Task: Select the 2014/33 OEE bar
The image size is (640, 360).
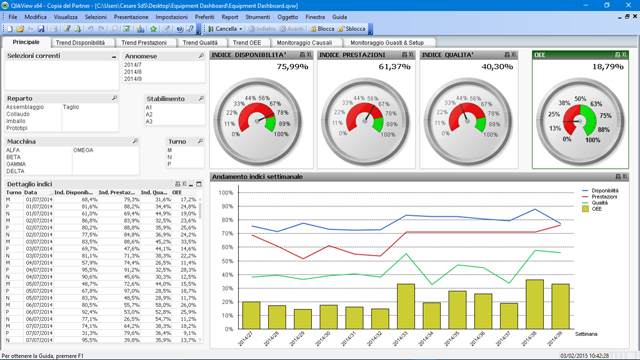Action: pos(406,307)
